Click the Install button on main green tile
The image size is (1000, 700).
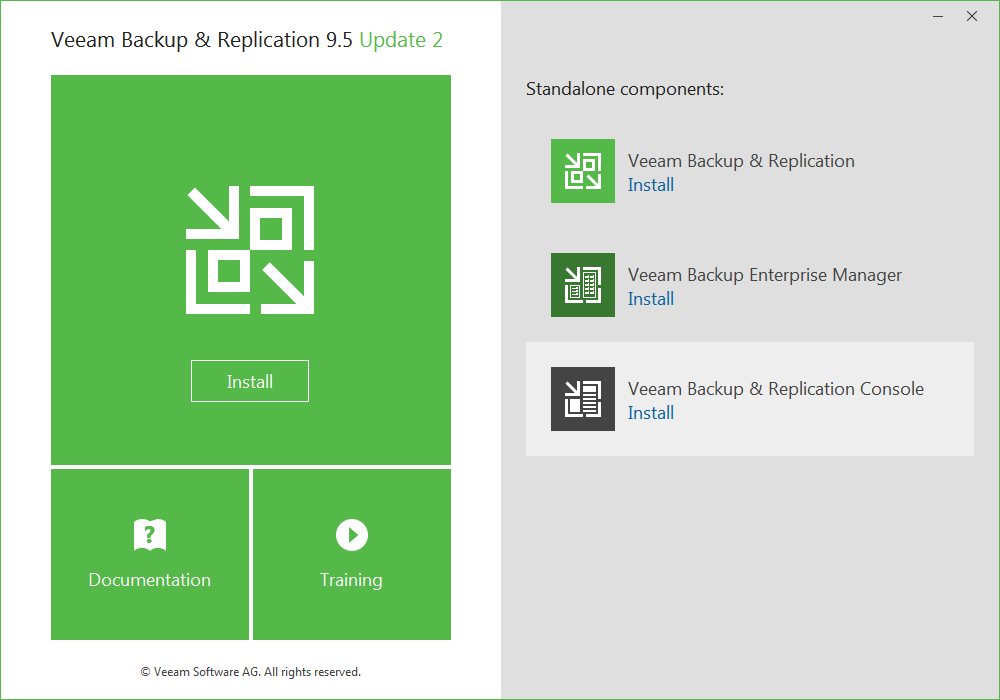pos(250,381)
